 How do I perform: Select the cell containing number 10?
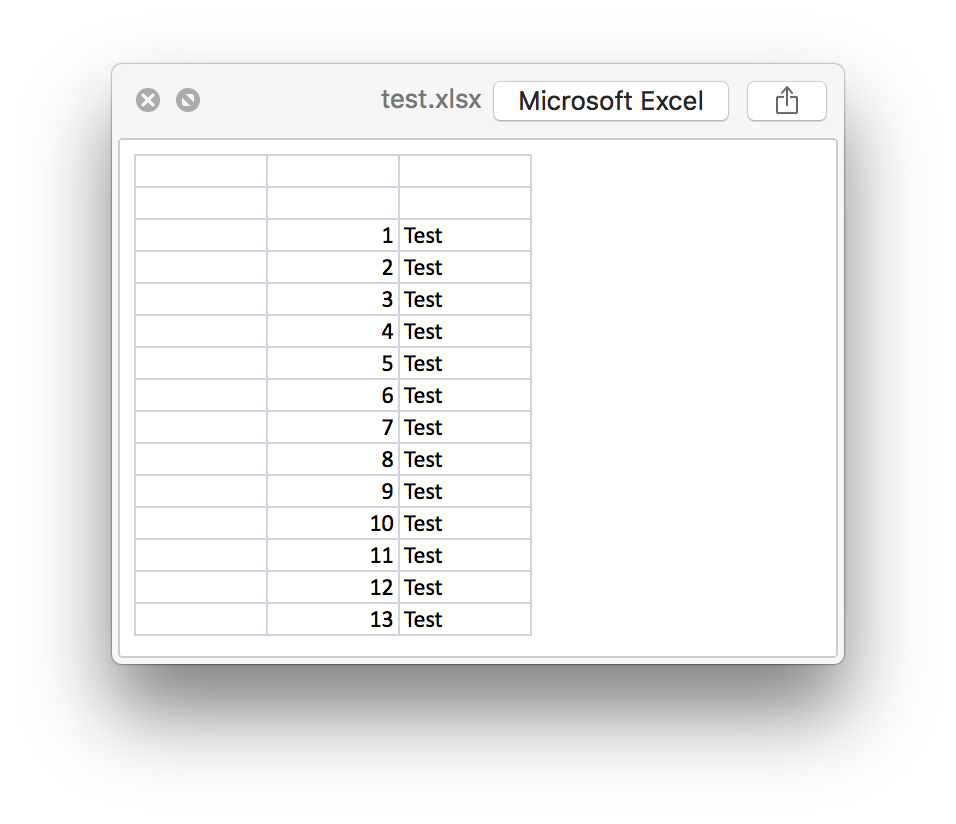pyautogui.click(x=333, y=523)
